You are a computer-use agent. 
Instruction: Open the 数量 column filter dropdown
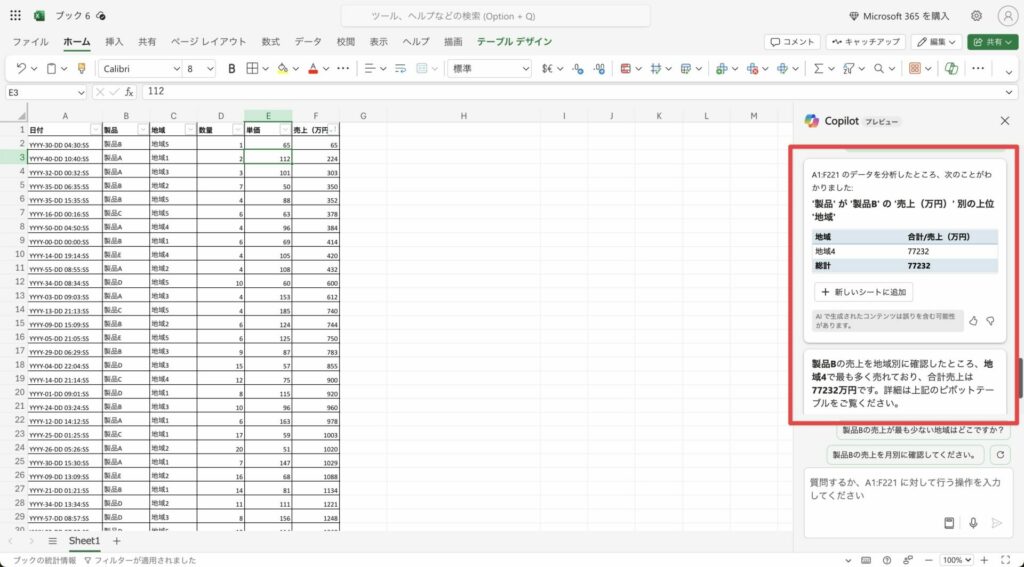(x=238, y=130)
